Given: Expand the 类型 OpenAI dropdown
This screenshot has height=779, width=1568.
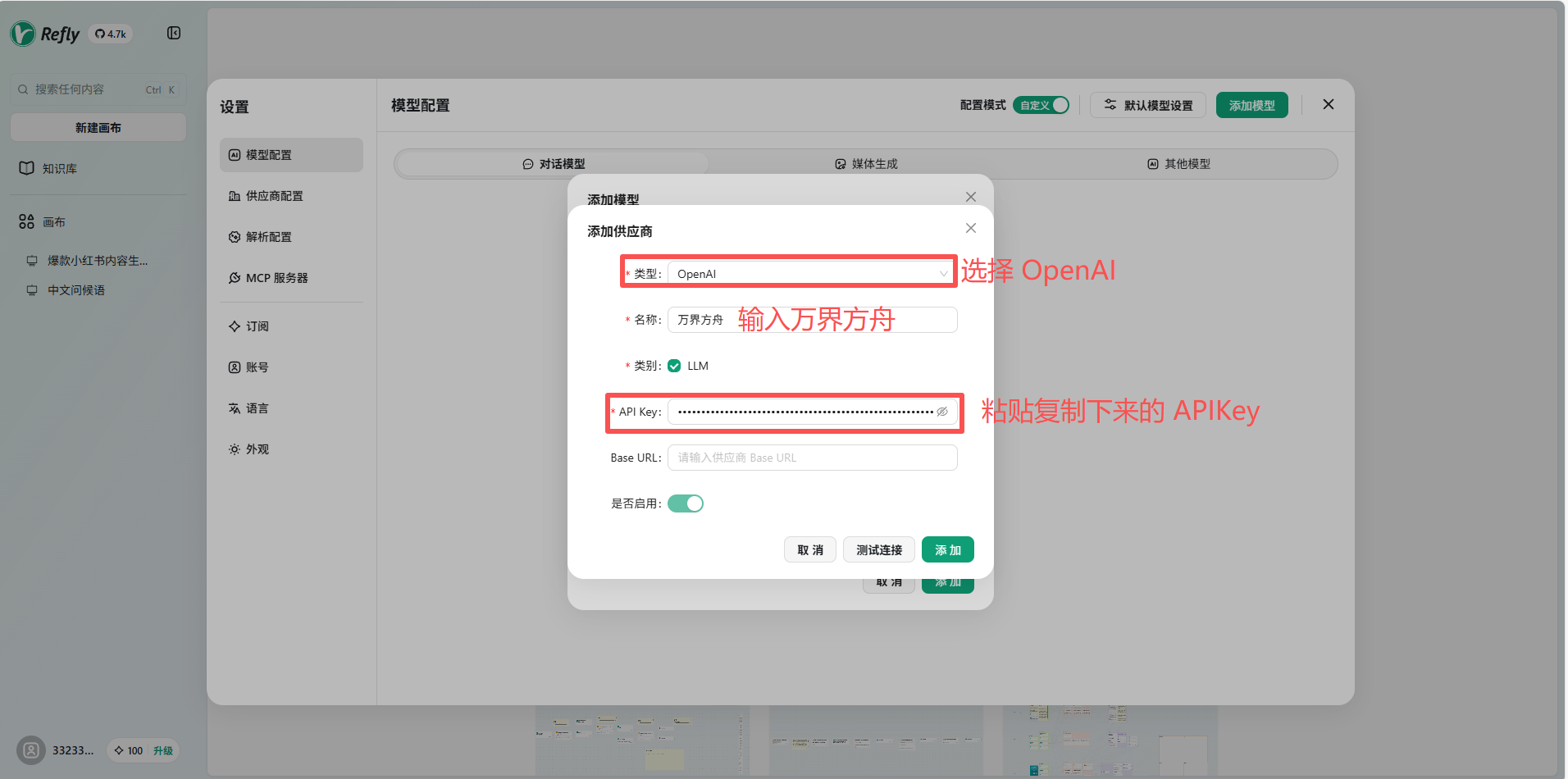Looking at the screenshot, I should click(x=812, y=274).
